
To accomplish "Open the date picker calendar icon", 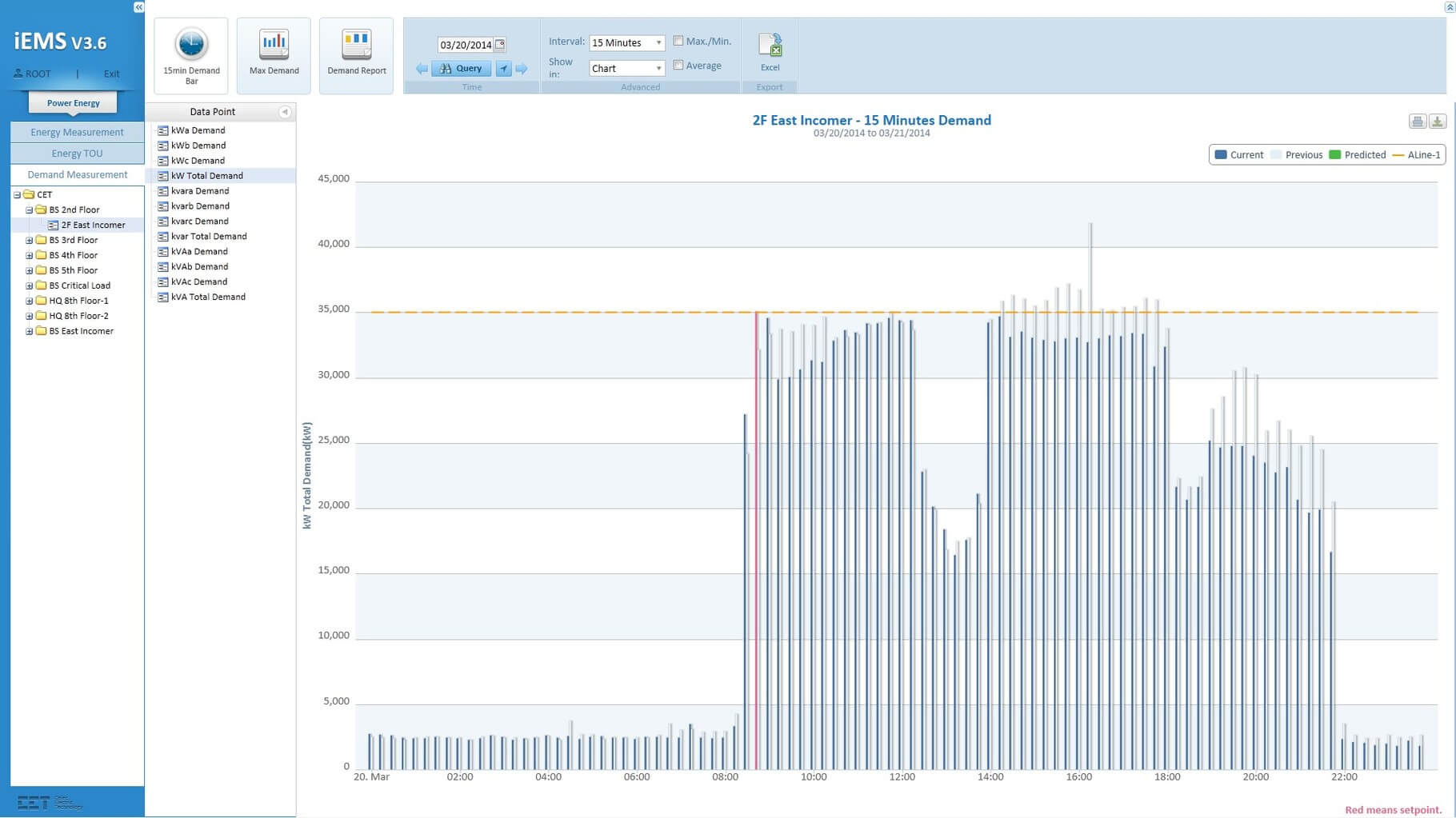I will [x=500, y=45].
